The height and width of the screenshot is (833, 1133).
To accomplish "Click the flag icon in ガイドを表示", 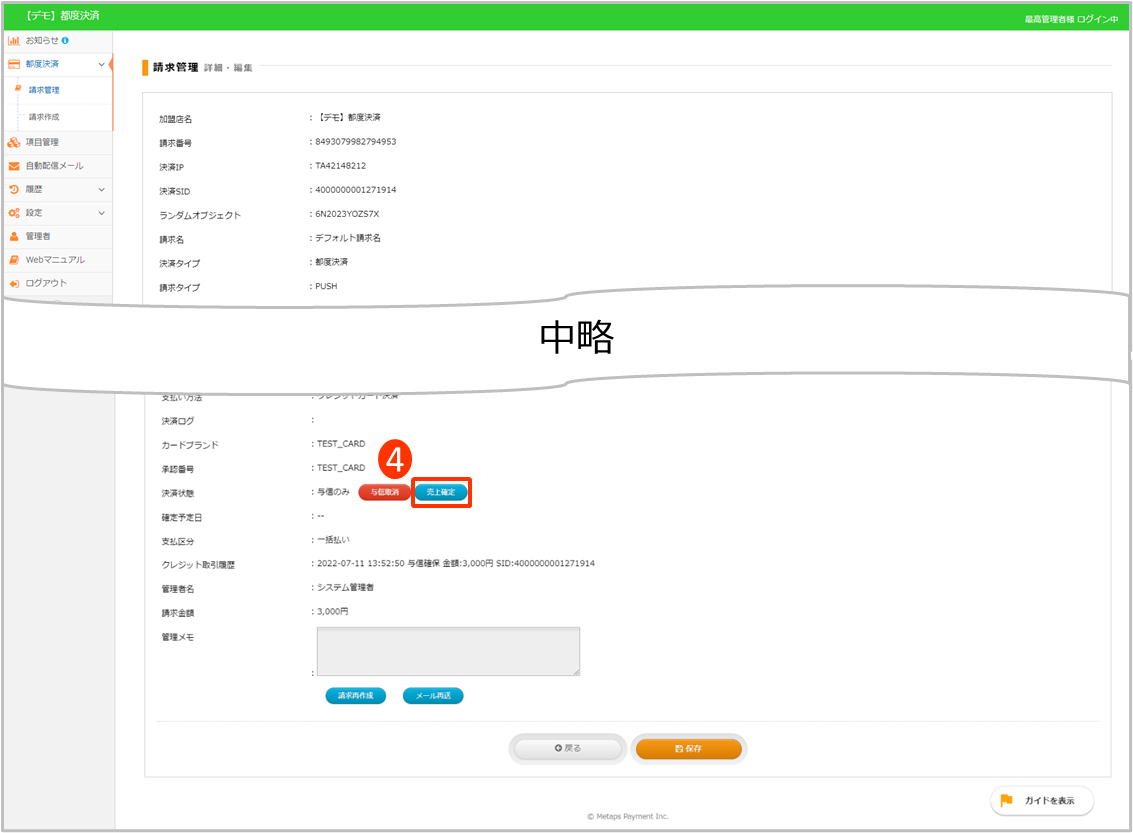I will pos(1007,801).
